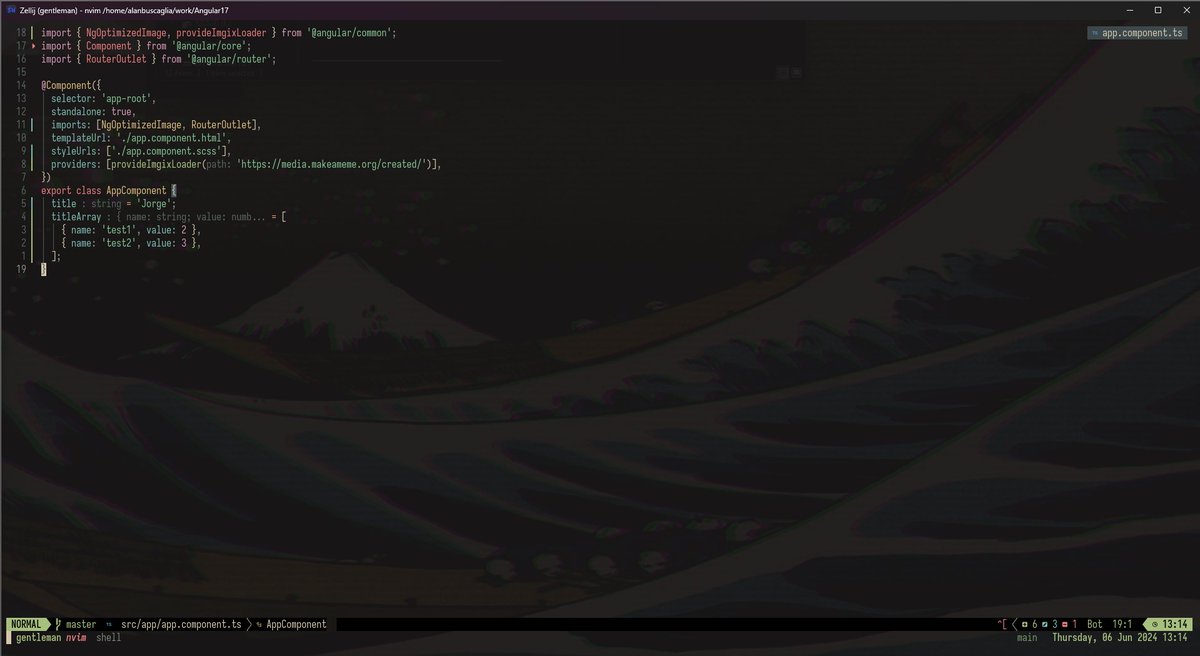Switch to the shell Zellij tab

pyautogui.click(x=109, y=637)
